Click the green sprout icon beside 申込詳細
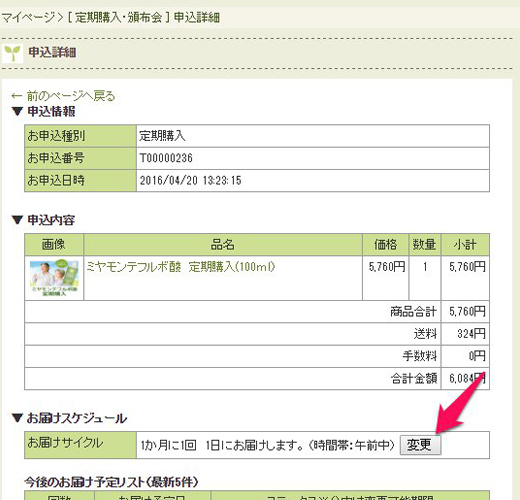This screenshot has width=520, height=500. (x=12, y=53)
